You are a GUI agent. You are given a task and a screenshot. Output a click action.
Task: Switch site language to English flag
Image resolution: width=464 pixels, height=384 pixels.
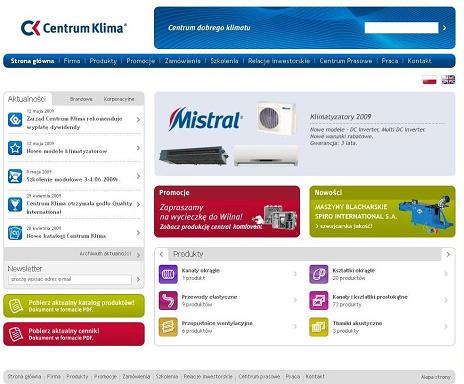coord(448,80)
